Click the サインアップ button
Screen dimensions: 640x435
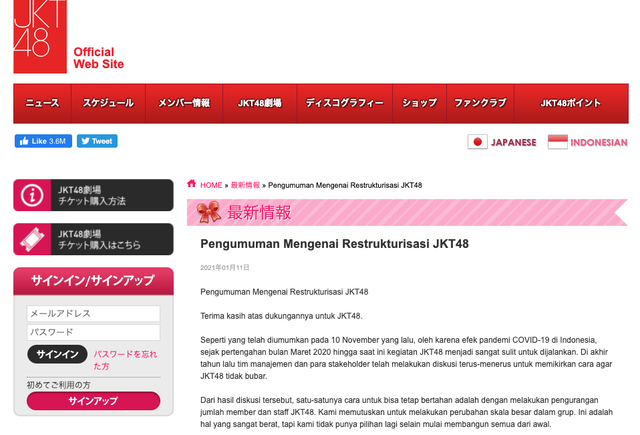[93, 401]
